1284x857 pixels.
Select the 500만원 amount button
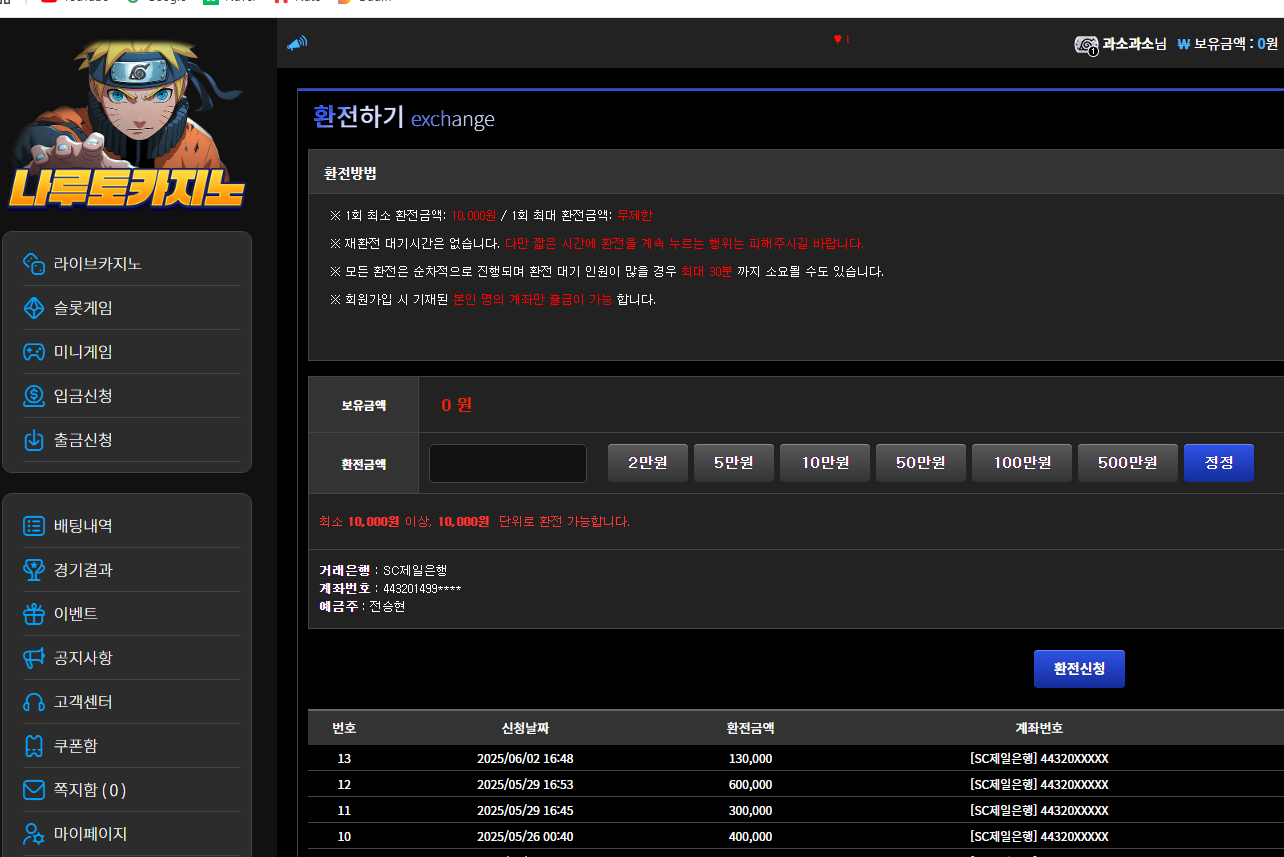click(x=1128, y=463)
